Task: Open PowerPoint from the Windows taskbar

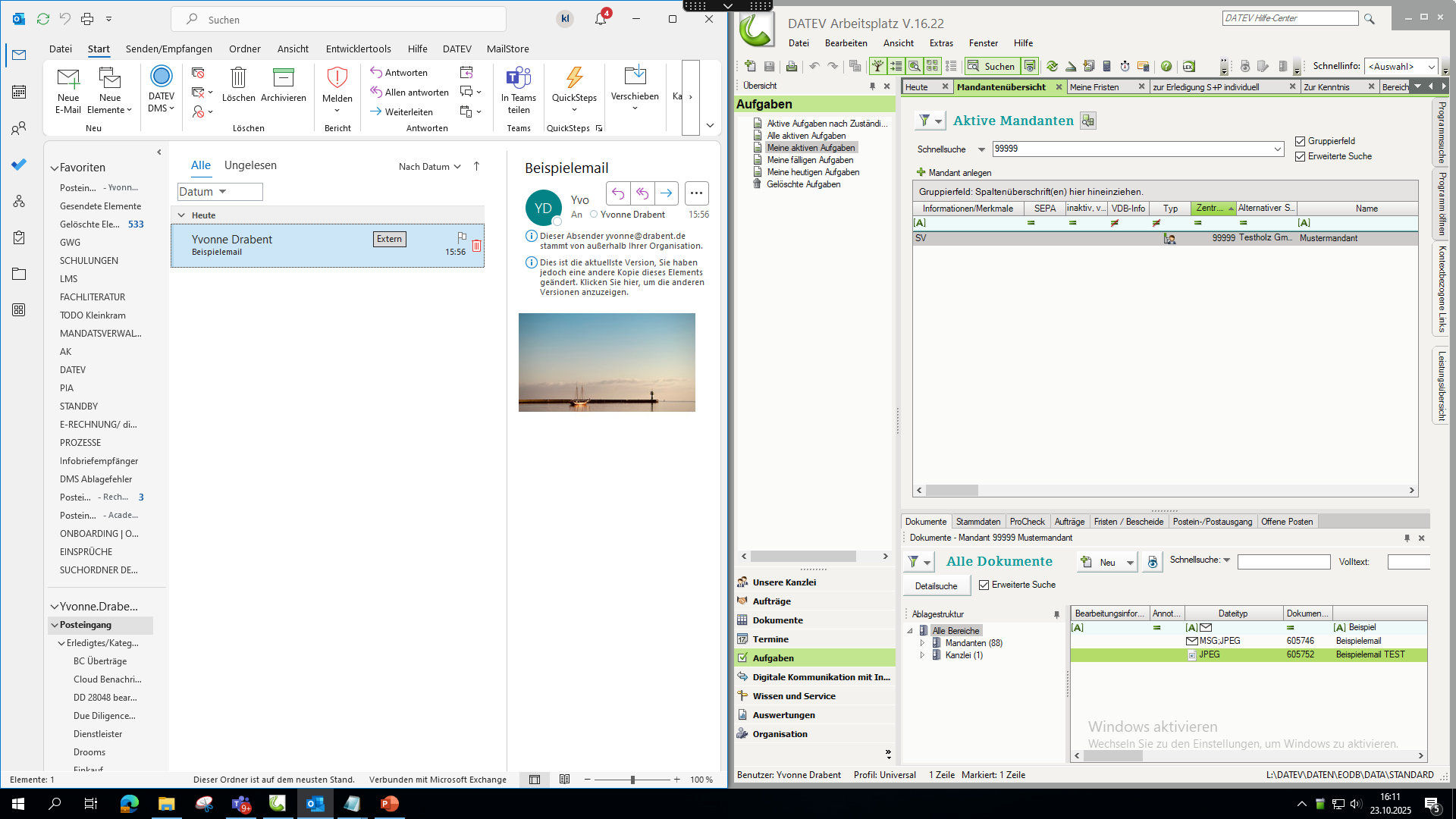Action: coord(389,804)
